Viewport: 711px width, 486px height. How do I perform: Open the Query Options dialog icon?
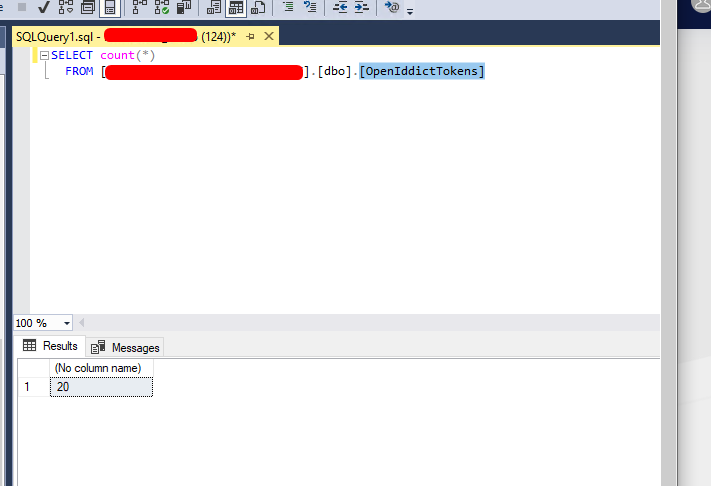[x=88, y=7]
